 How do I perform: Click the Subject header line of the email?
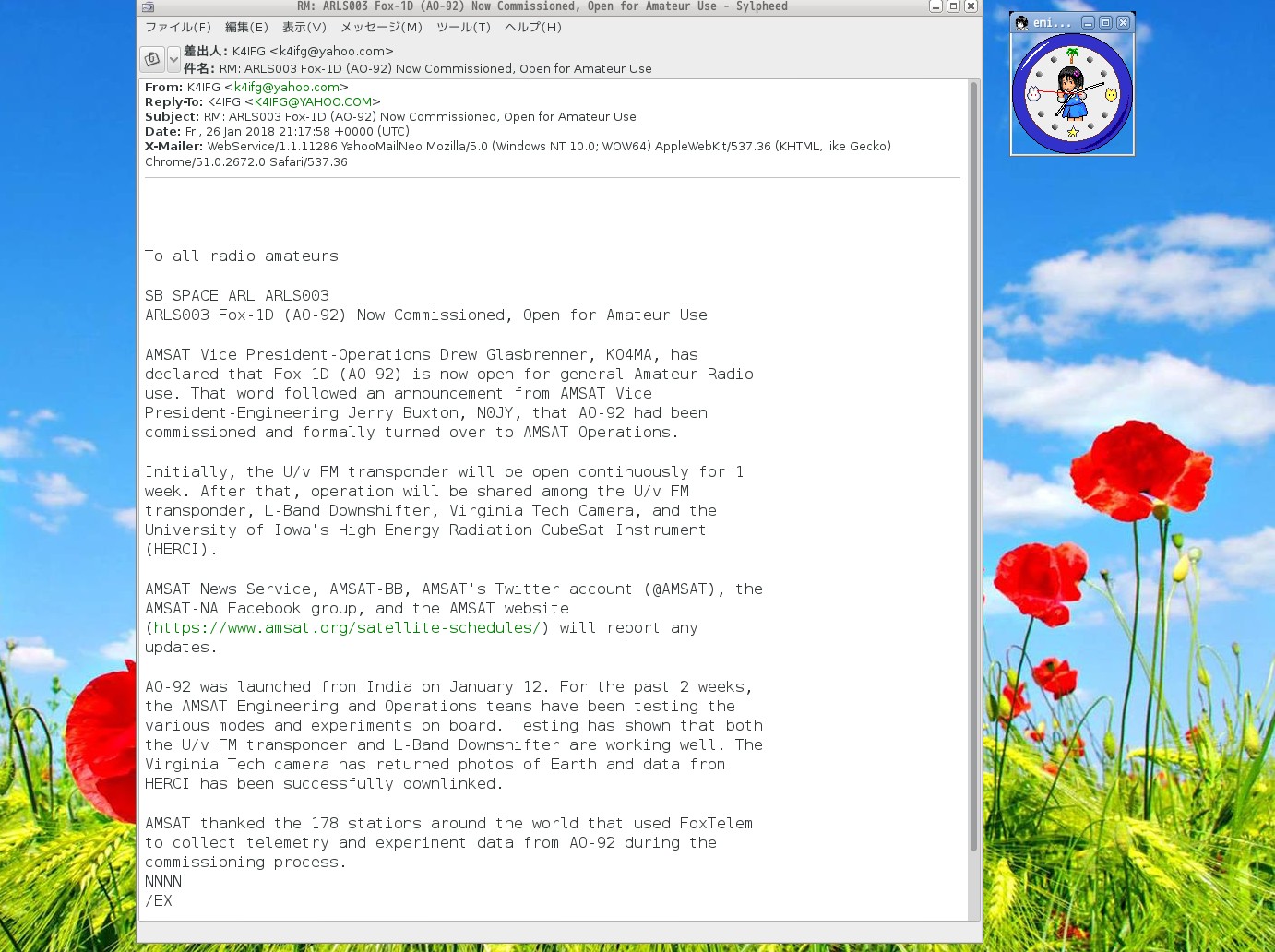pos(387,116)
